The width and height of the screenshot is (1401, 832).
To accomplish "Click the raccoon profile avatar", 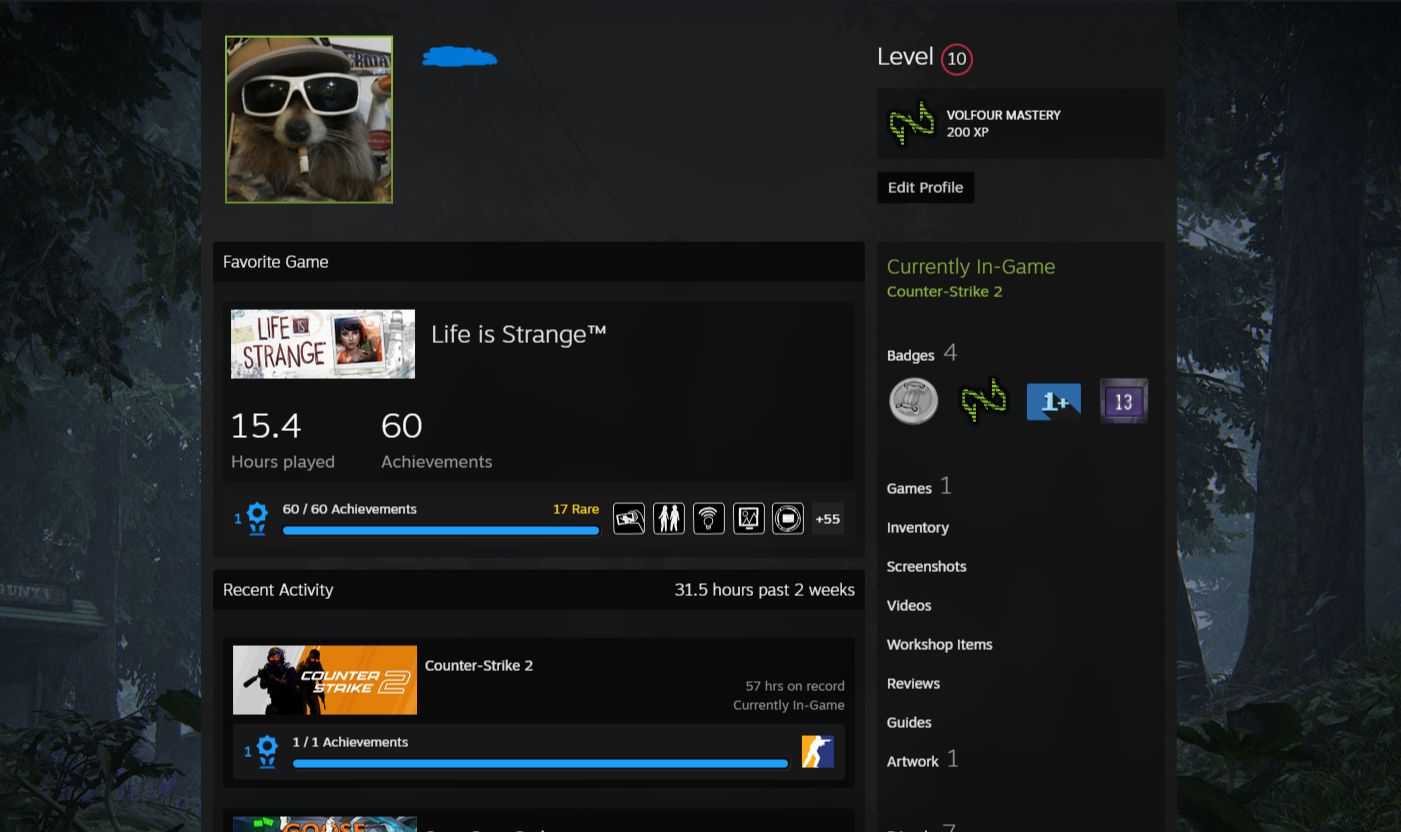I will coord(309,120).
